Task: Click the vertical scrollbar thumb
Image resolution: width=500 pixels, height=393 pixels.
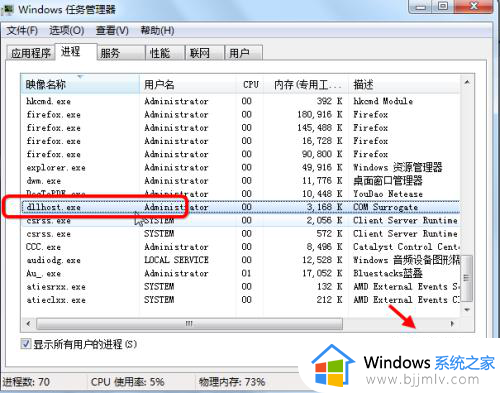Action: [467, 278]
